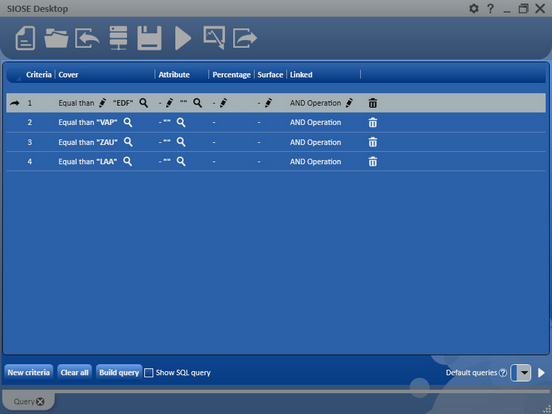Click the database server connection icon

click(x=118, y=38)
